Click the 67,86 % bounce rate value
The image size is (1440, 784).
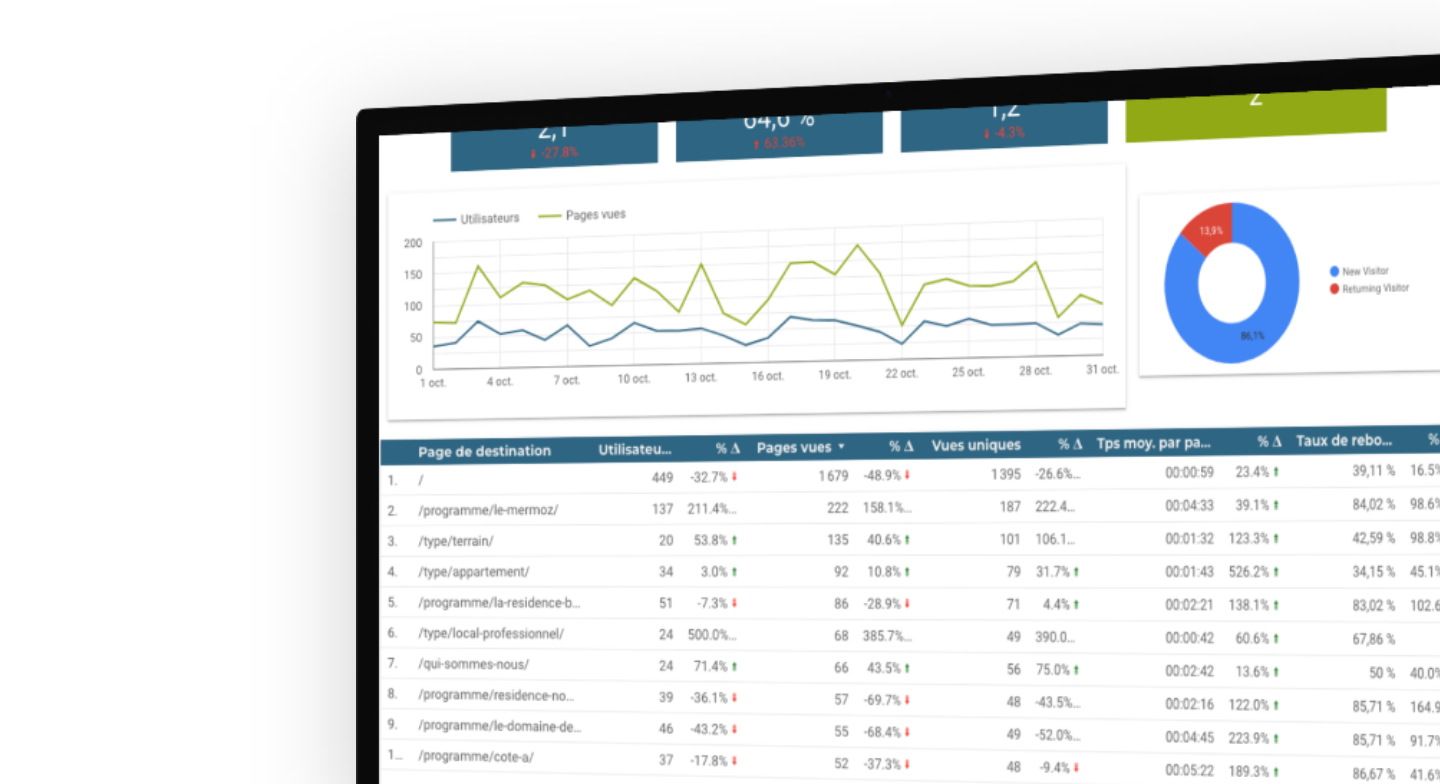(x=1374, y=638)
